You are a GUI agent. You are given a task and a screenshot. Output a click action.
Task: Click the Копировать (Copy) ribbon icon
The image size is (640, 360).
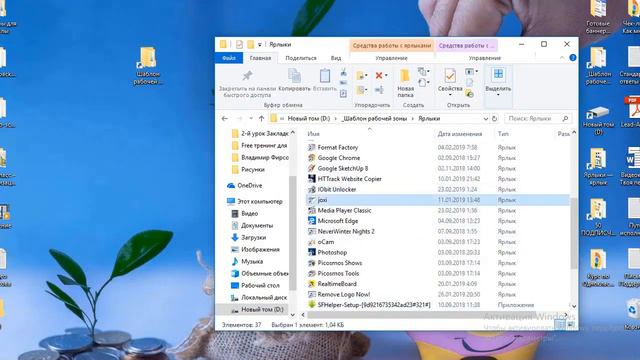tap(294, 76)
